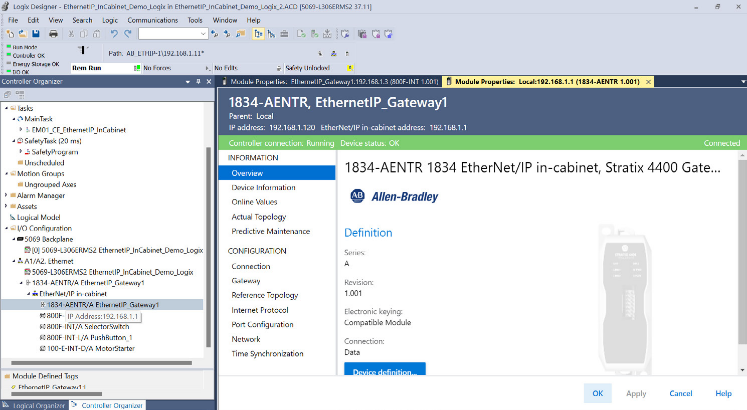The height and width of the screenshot is (410, 747).
Task: Pin the Controller Organizer panel
Action: [x=199, y=81]
